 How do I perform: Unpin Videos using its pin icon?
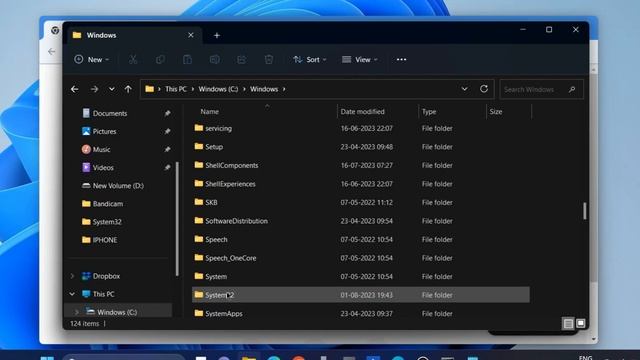(x=167, y=168)
